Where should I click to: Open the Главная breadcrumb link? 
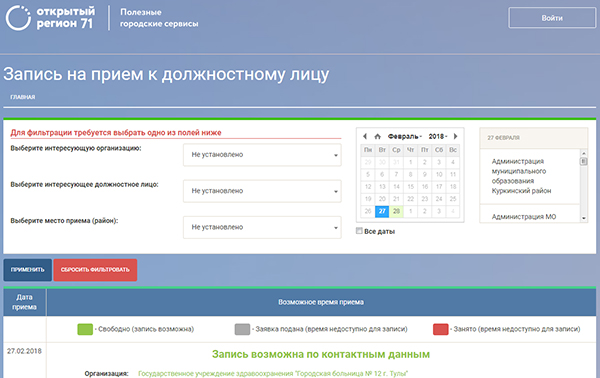pos(23,97)
